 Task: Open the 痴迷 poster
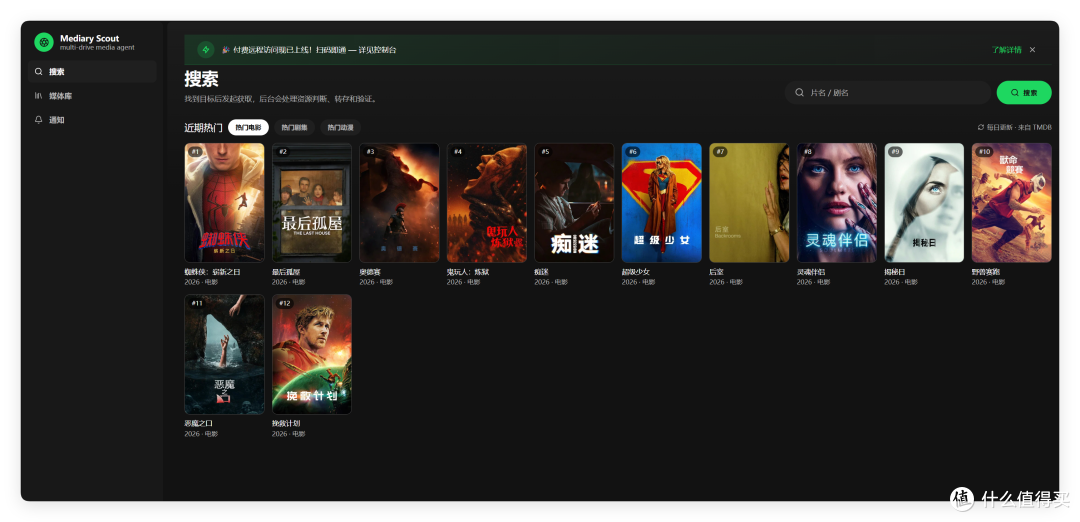574,202
